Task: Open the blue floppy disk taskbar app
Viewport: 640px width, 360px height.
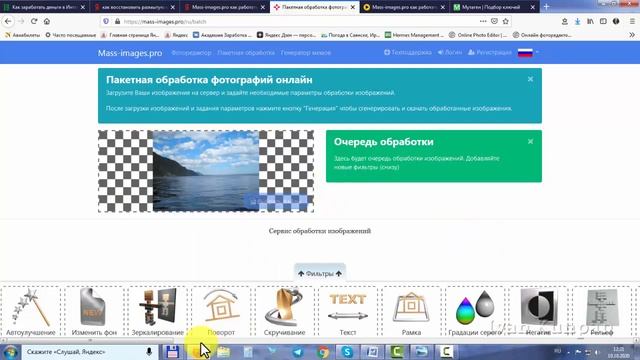Action: (172, 352)
